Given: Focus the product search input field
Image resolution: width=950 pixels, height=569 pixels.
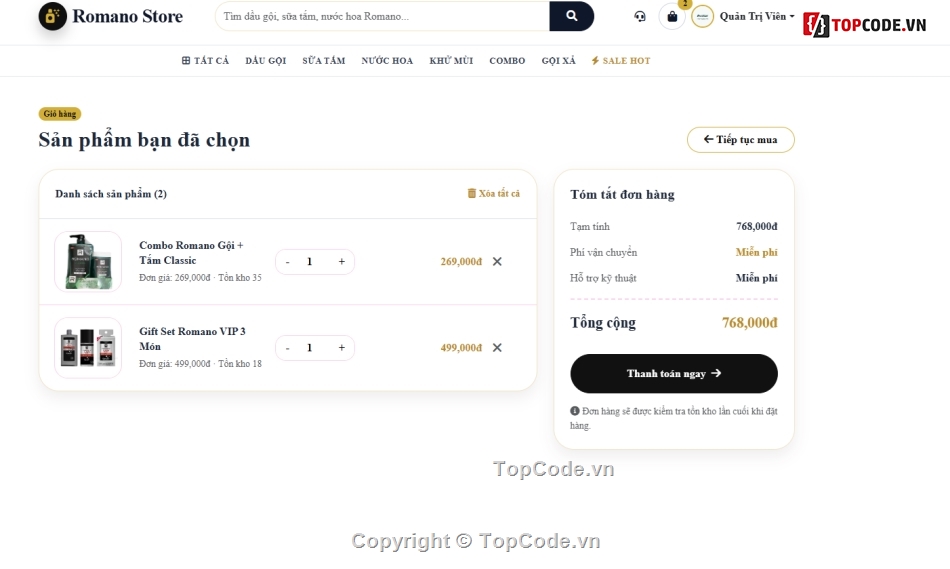Looking at the screenshot, I should point(383,16).
